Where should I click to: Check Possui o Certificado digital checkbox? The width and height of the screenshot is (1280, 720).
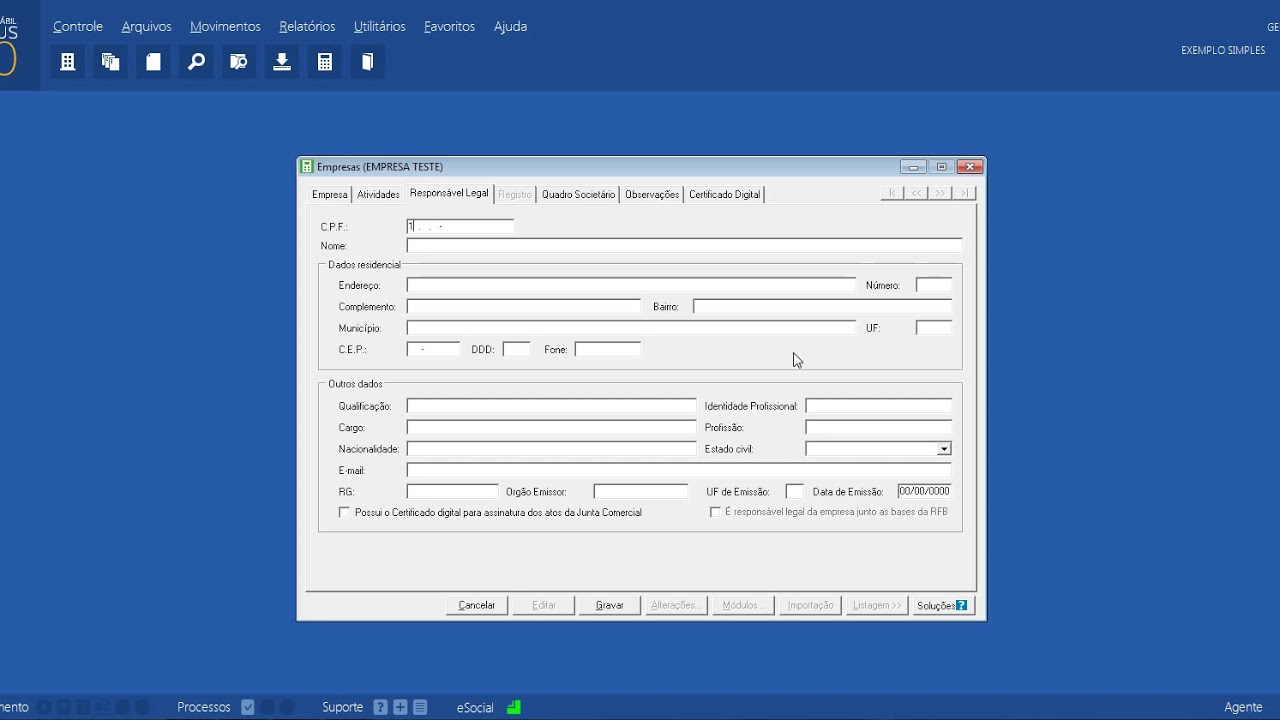[345, 512]
